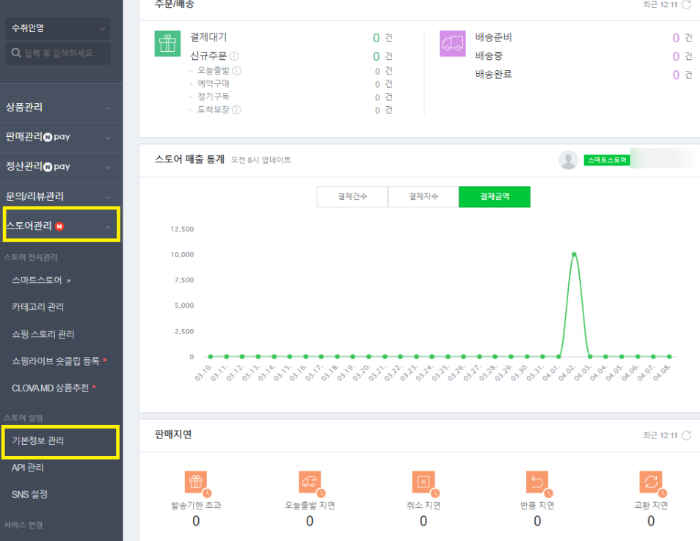This screenshot has width=700, height=541.
Task: Switch chart to 결제건수 tab
Action: pos(352,196)
